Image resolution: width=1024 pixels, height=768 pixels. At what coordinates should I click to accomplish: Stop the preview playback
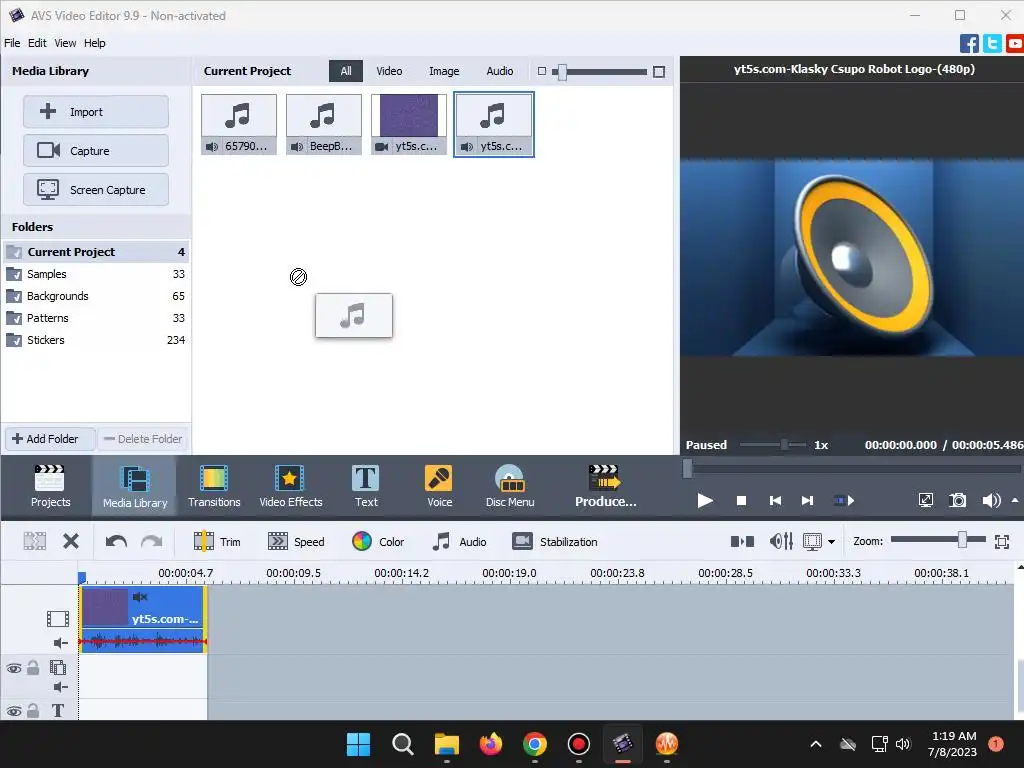[x=741, y=500]
